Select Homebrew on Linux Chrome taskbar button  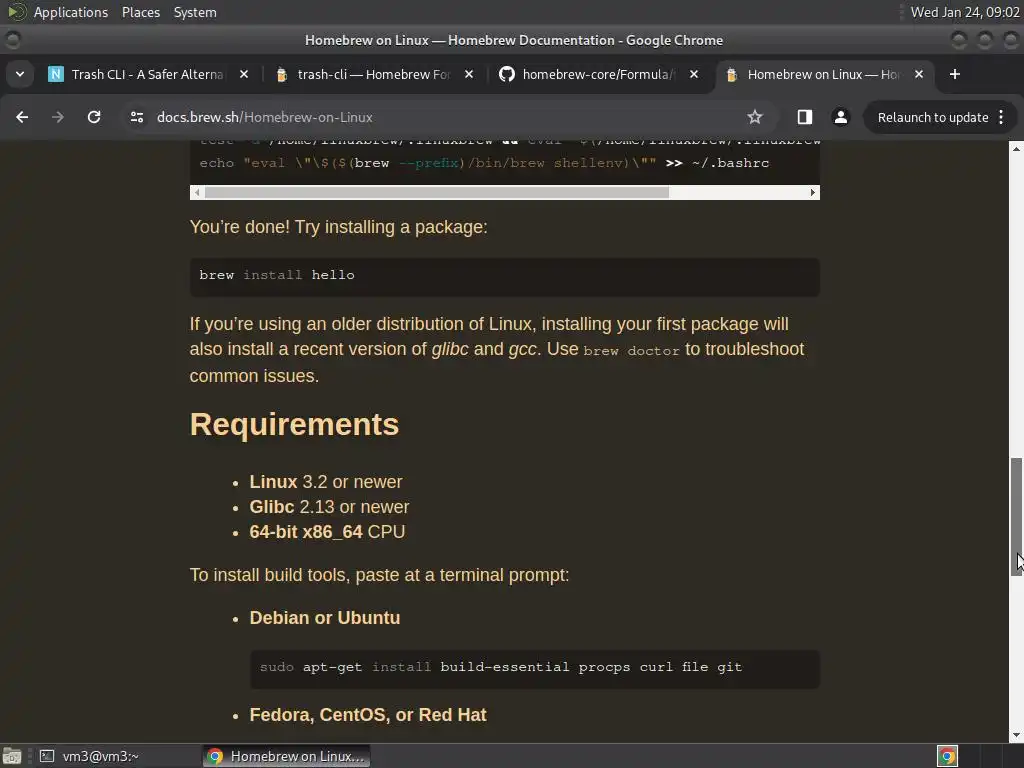click(287, 756)
